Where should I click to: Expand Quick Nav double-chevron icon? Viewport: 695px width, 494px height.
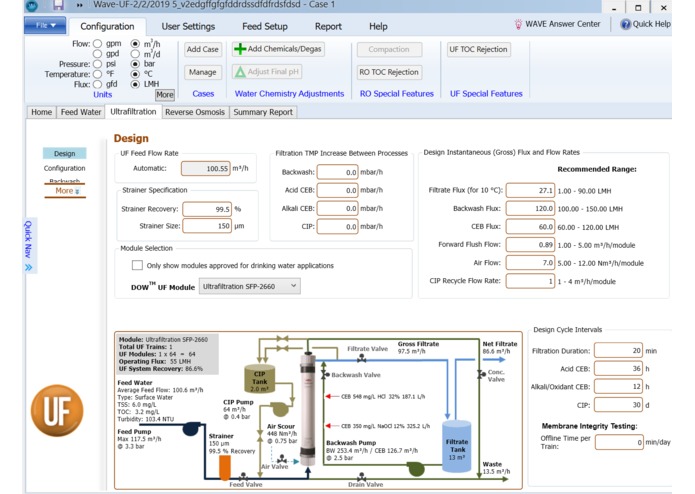tap(29, 268)
